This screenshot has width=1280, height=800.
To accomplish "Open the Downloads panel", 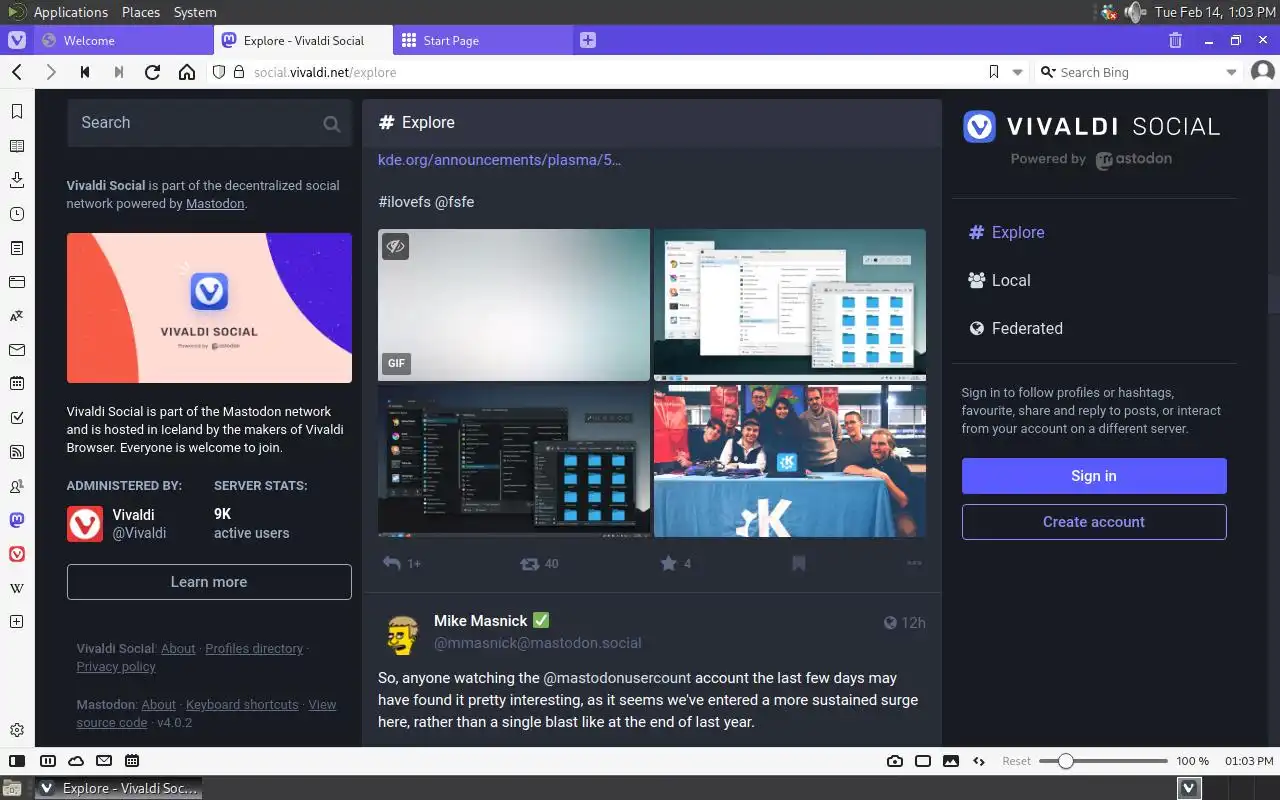I will tap(17, 180).
